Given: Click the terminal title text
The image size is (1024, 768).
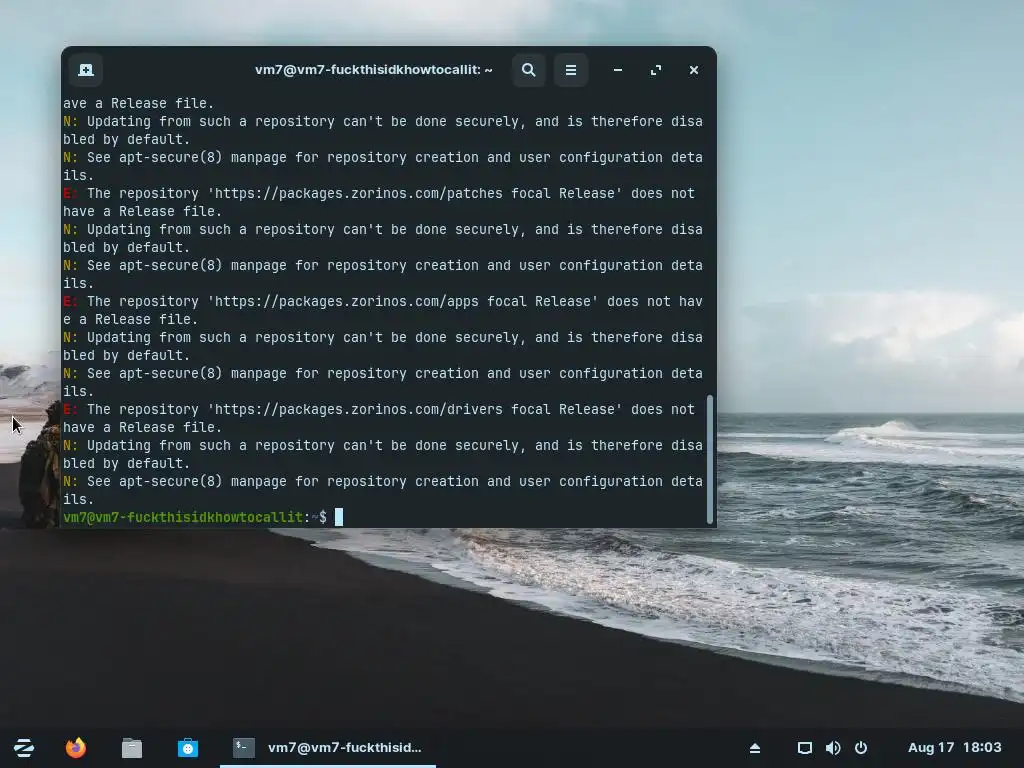Looking at the screenshot, I should (x=374, y=70).
